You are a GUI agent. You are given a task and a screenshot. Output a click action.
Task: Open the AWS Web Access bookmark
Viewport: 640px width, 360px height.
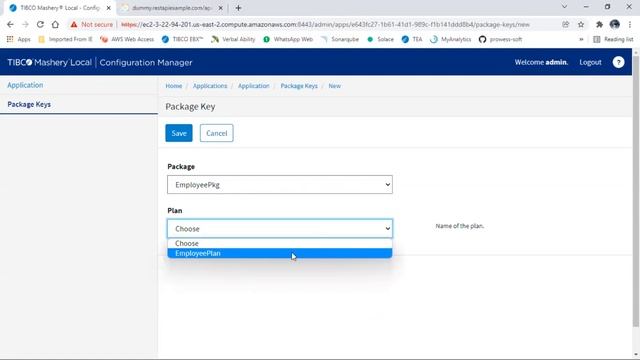(127, 39)
